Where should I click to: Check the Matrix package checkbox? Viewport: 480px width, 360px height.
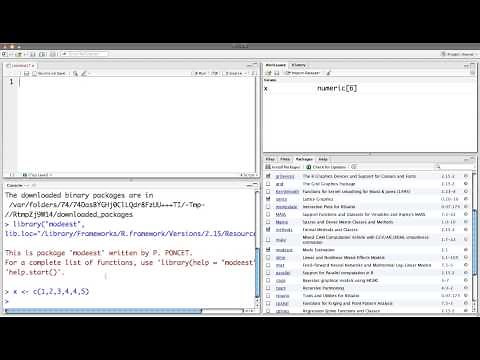pyautogui.click(x=268, y=222)
